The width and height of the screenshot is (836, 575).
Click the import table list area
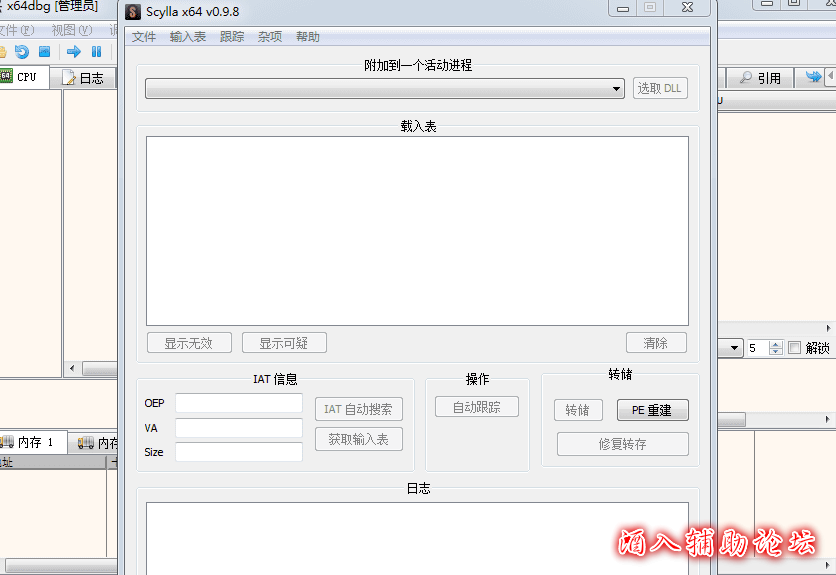[417, 231]
